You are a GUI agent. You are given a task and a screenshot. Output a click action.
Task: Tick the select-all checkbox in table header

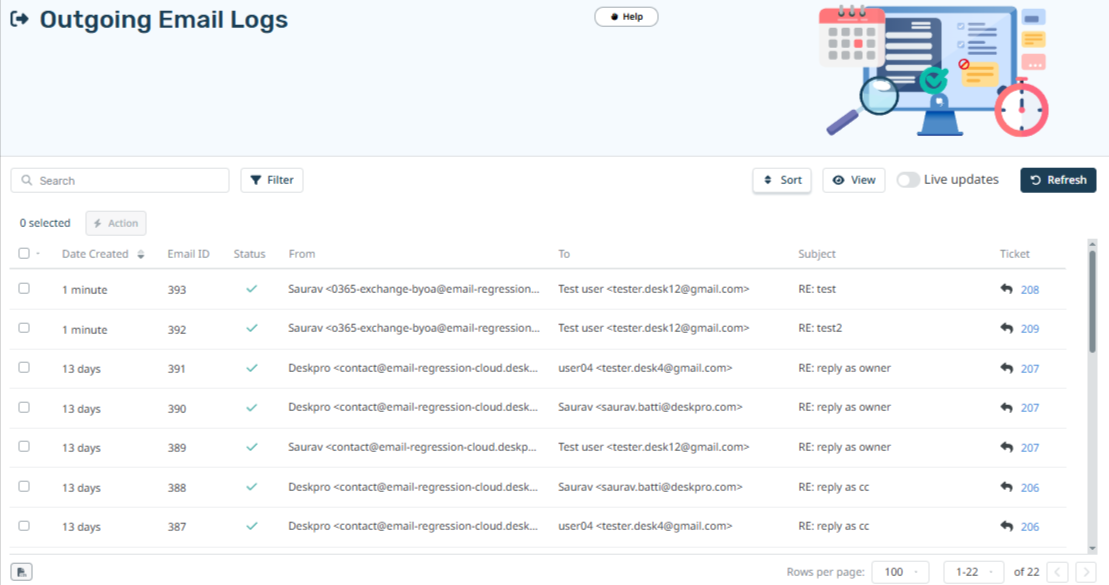24,253
